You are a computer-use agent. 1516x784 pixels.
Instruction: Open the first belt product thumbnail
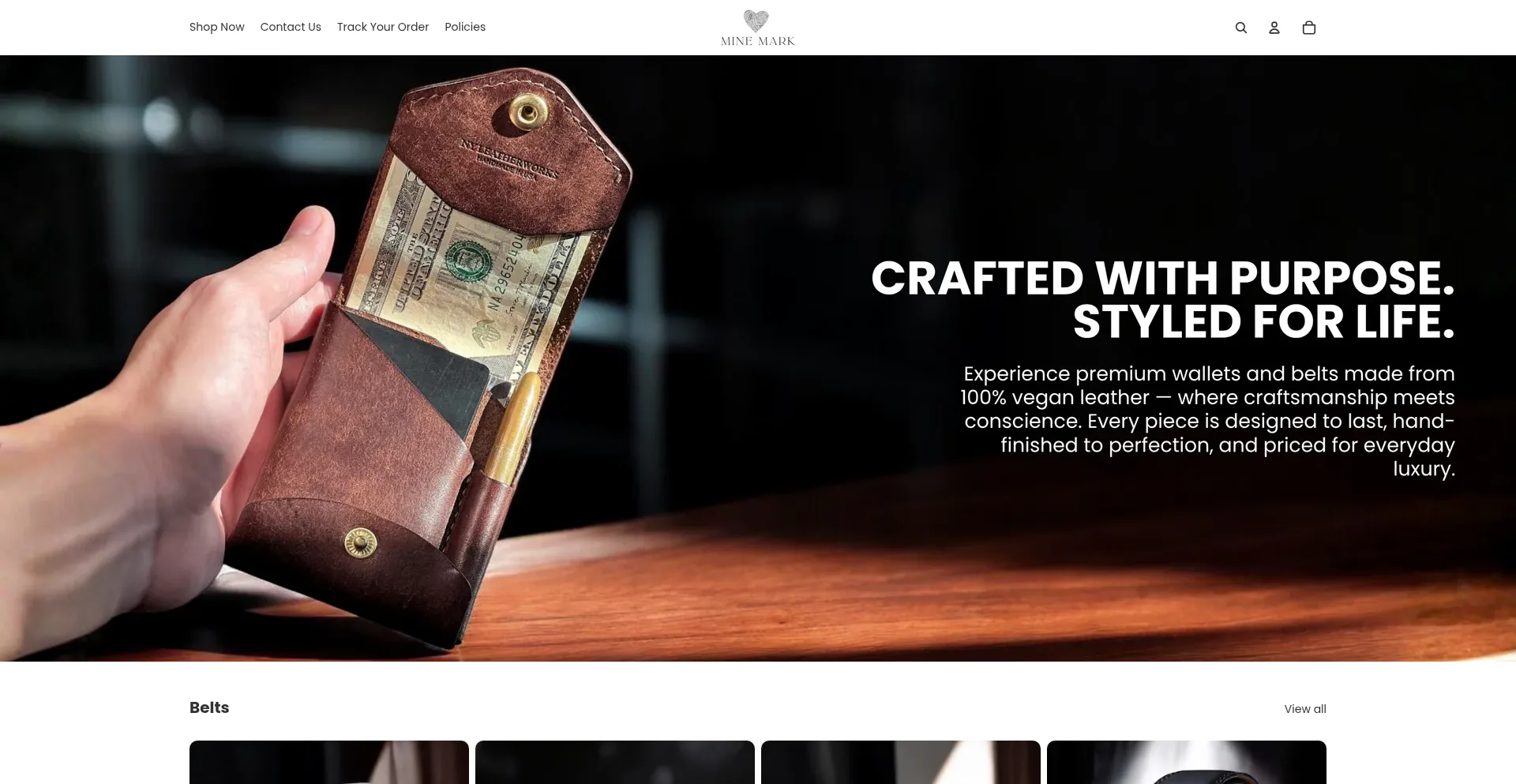(329, 762)
